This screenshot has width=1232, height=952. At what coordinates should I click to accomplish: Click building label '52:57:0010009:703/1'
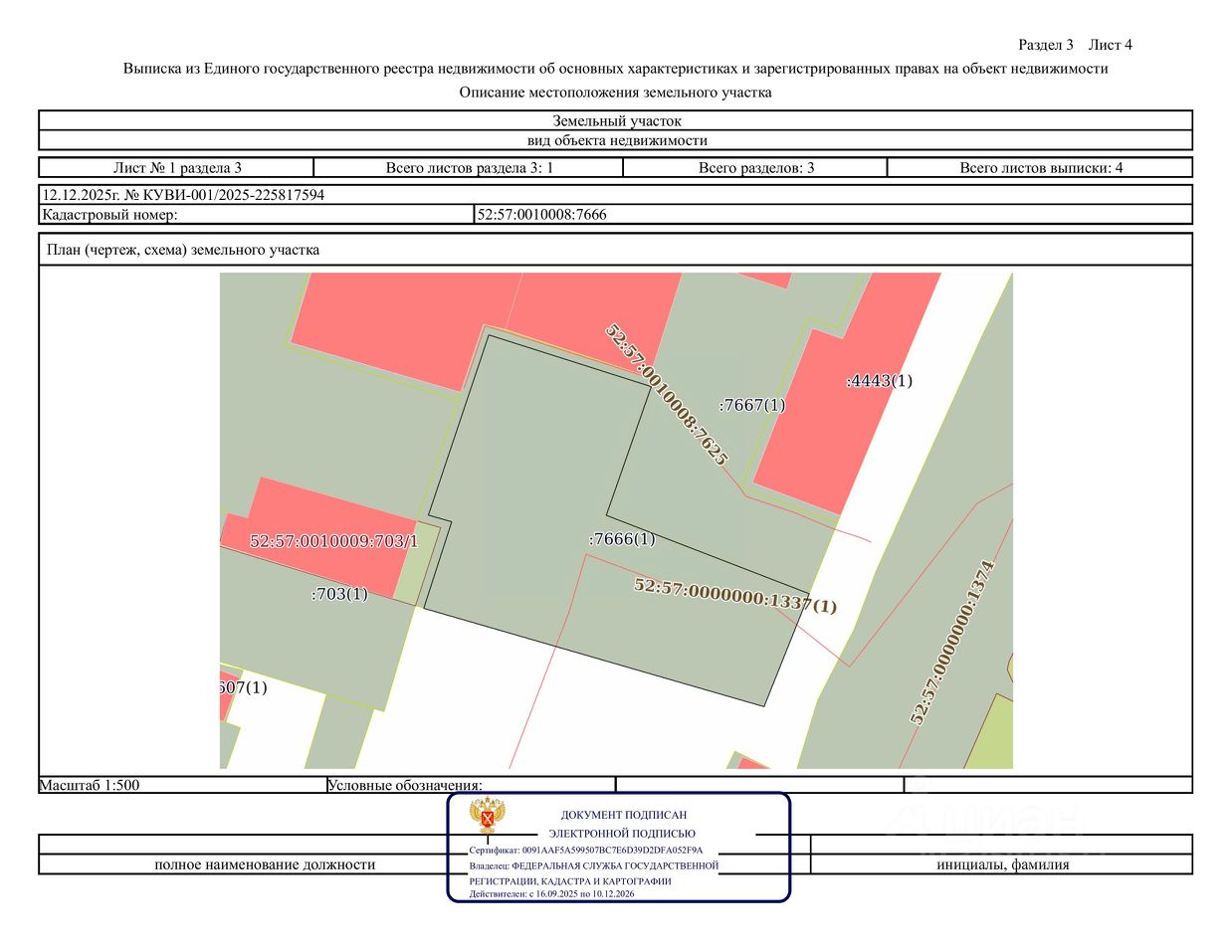tap(334, 541)
